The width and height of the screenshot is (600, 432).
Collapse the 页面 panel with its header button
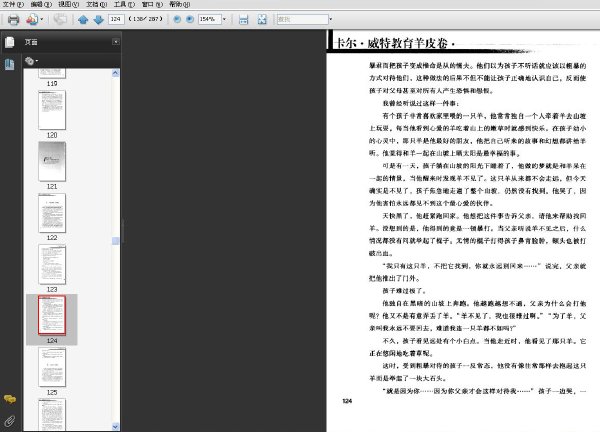click(116, 42)
